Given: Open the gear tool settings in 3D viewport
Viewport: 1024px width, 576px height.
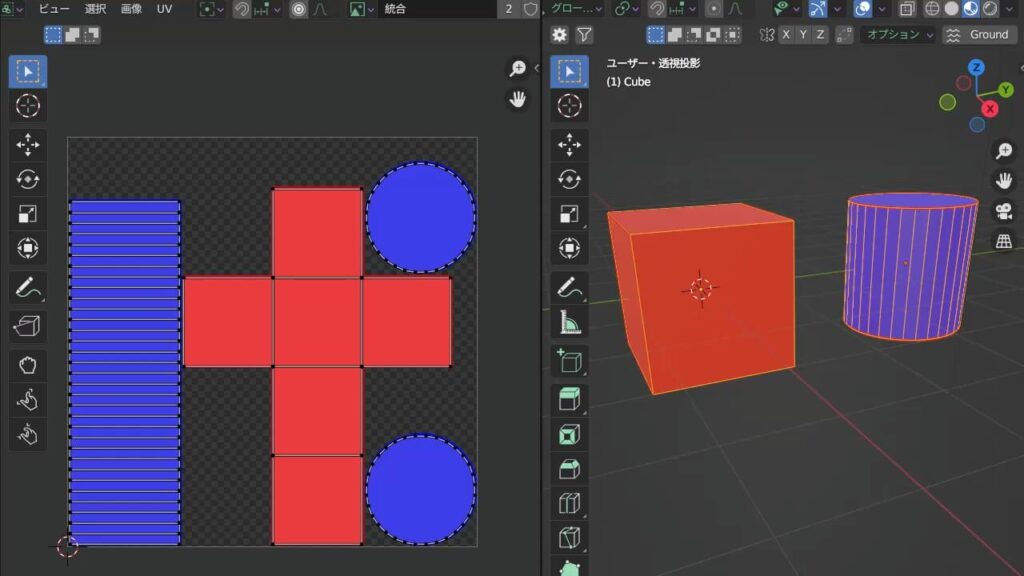Looking at the screenshot, I should pos(560,35).
